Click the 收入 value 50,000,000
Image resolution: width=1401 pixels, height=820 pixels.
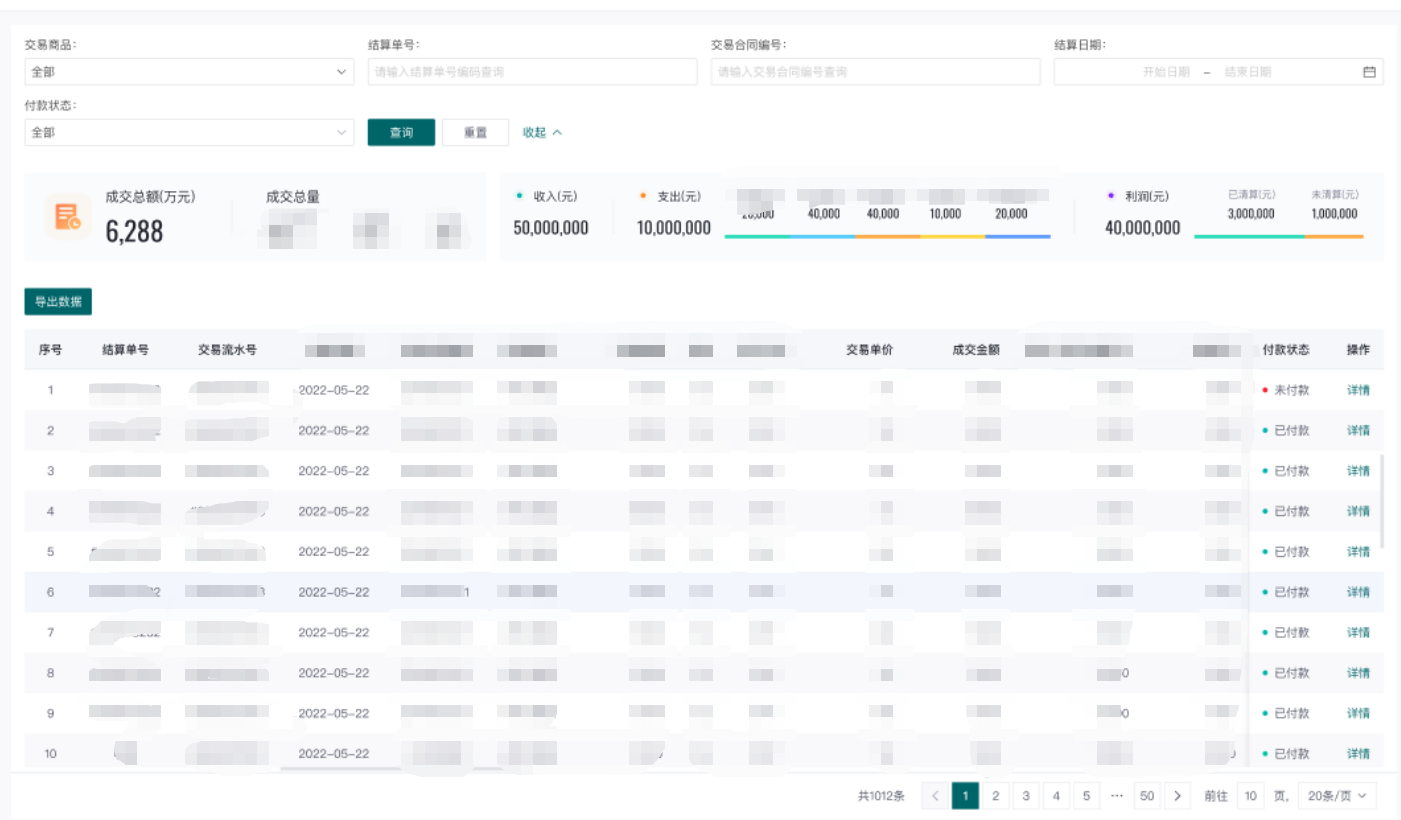point(551,228)
